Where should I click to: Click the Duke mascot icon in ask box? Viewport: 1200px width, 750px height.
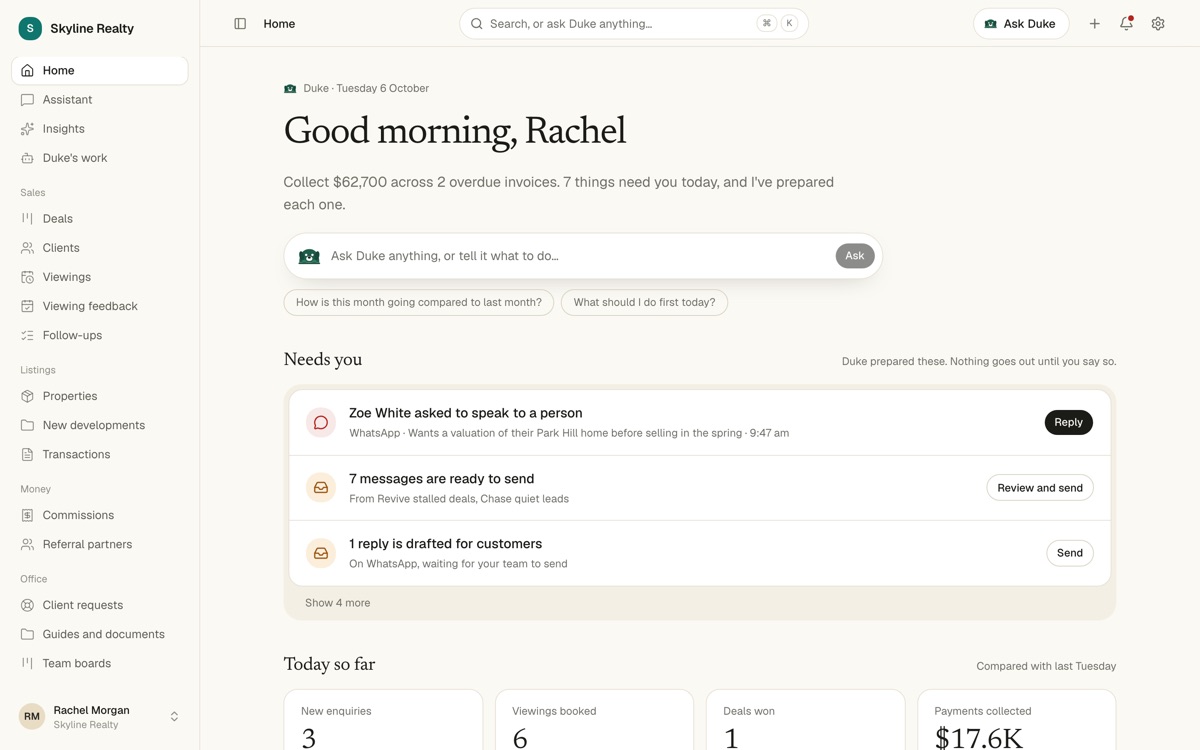309,256
